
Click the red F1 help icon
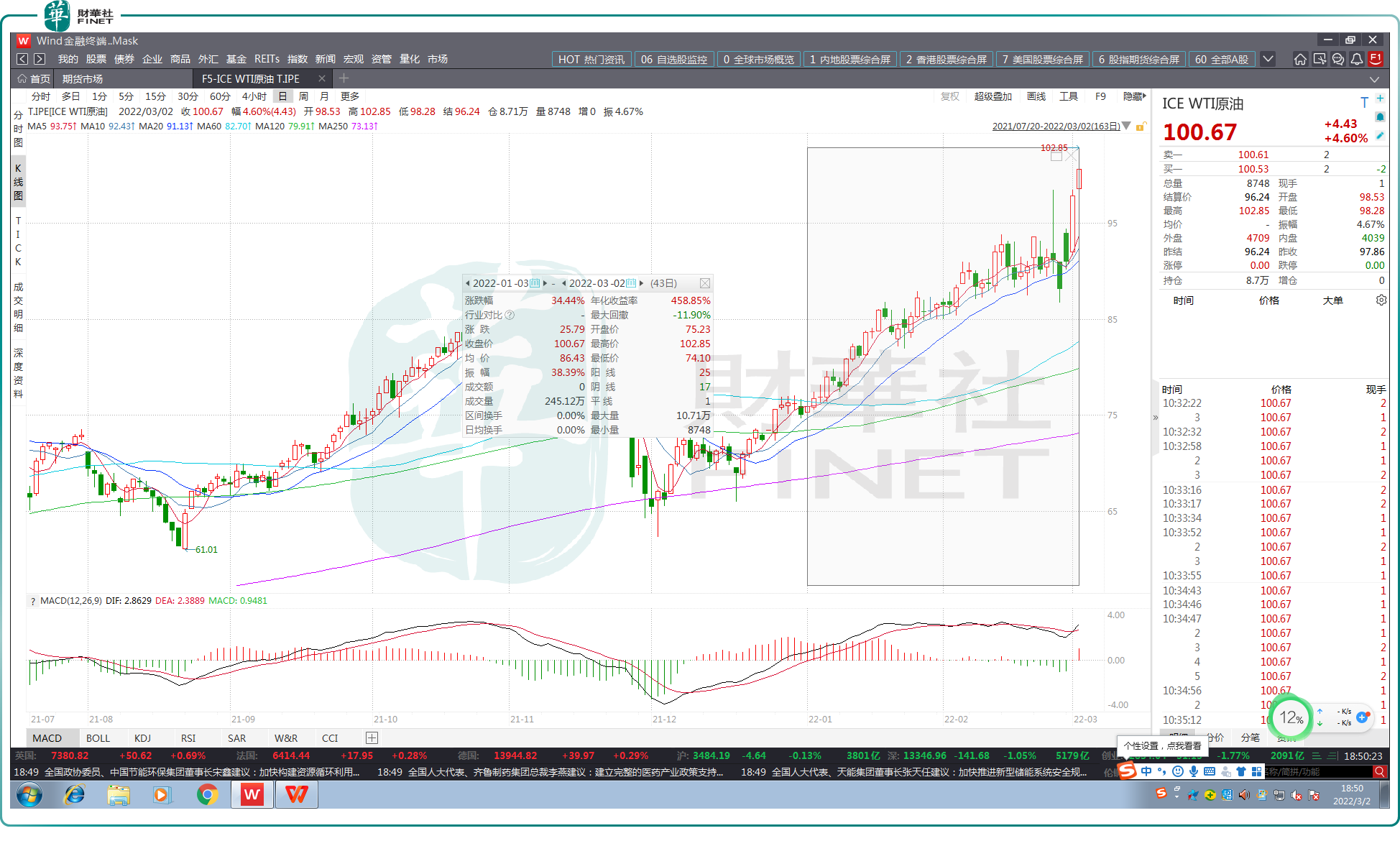[x=1376, y=59]
